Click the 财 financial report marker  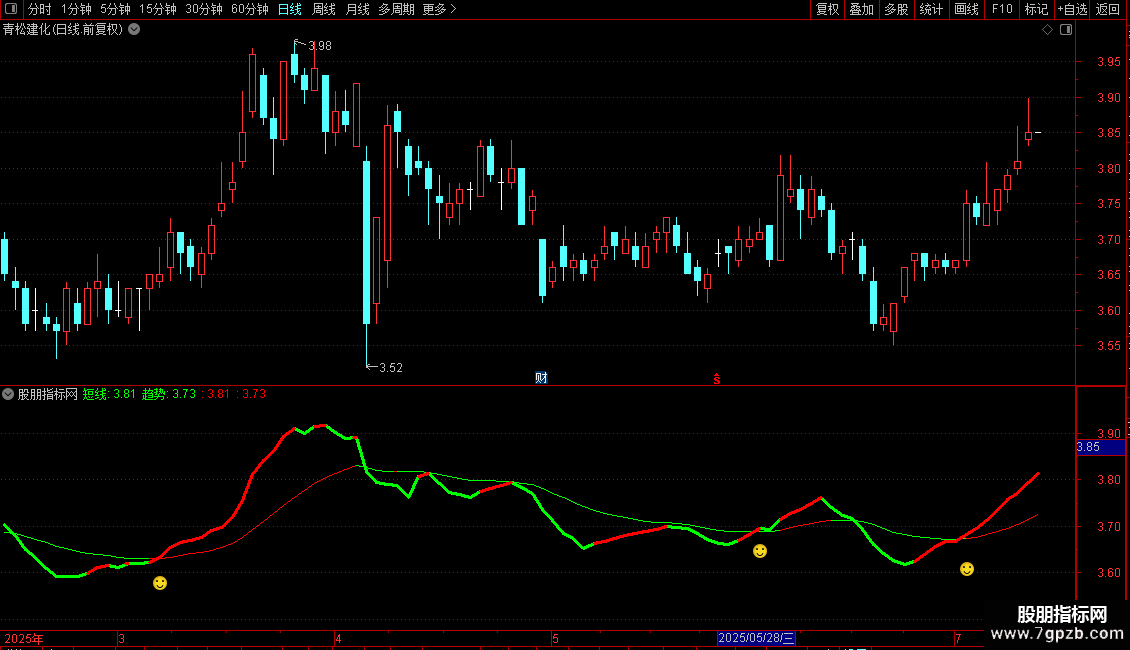pos(541,378)
